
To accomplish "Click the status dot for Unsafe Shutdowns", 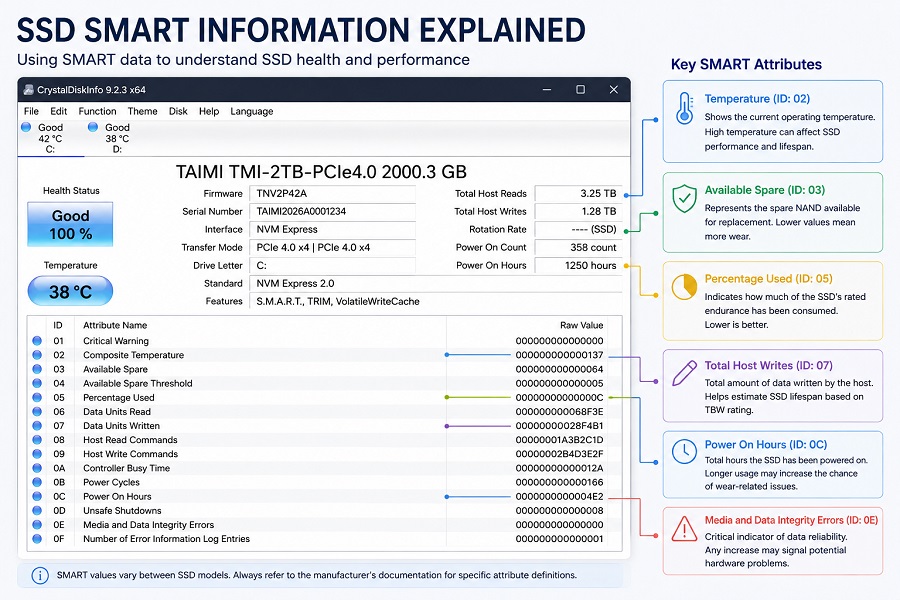I will 37,510.
